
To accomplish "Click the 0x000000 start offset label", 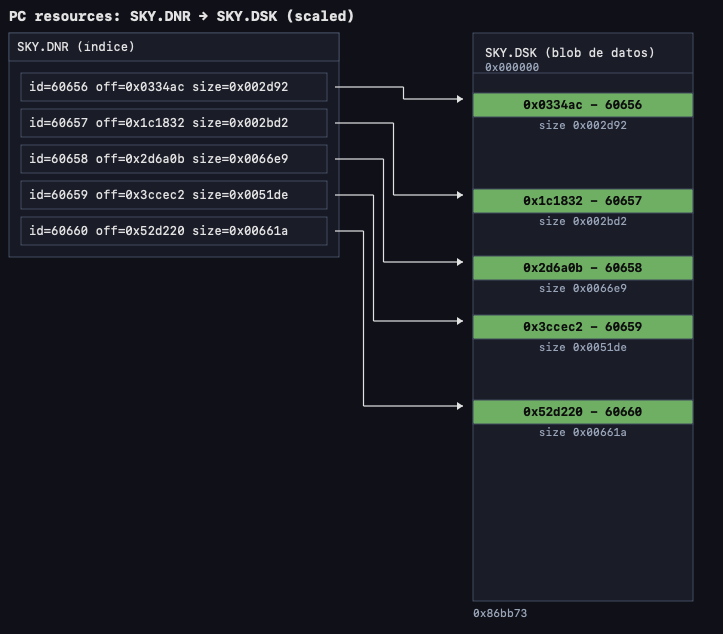I will tap(512, 67).
